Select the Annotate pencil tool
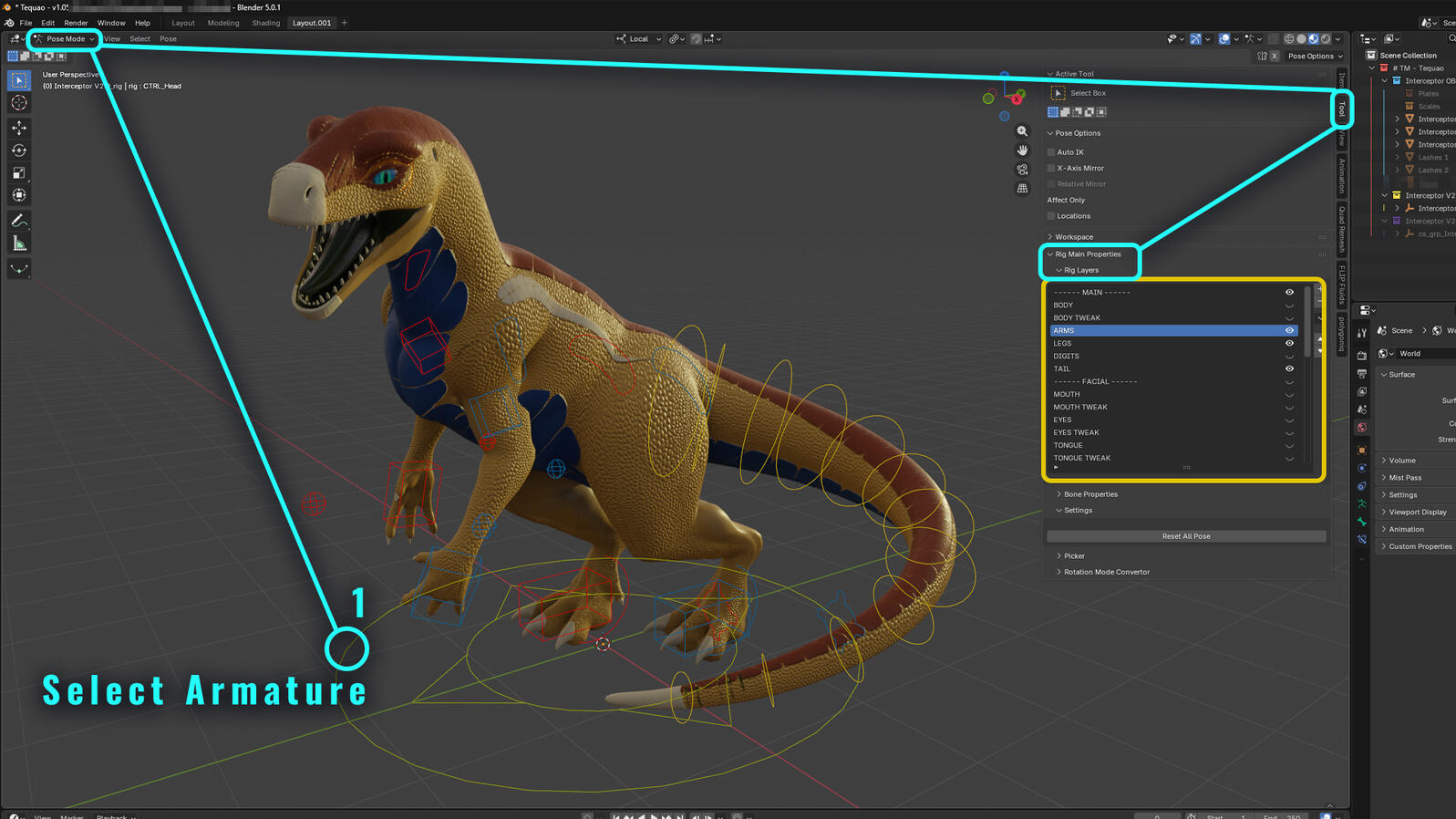Image resolution: width=1456 pixels, height=819 pixels. point(19,221)
